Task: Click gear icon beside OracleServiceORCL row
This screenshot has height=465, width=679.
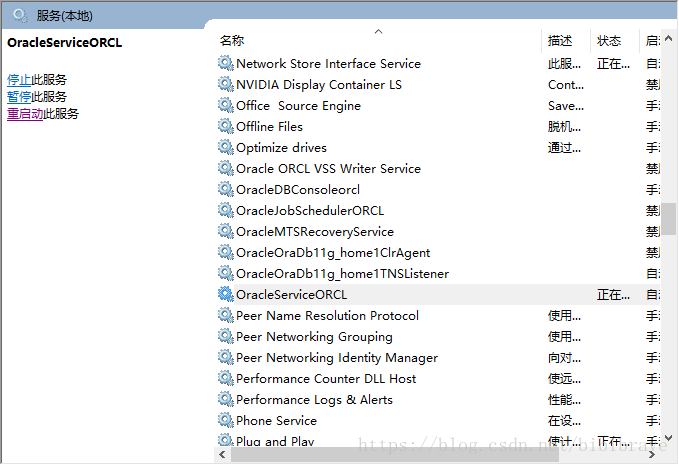Action: point(226,294)
